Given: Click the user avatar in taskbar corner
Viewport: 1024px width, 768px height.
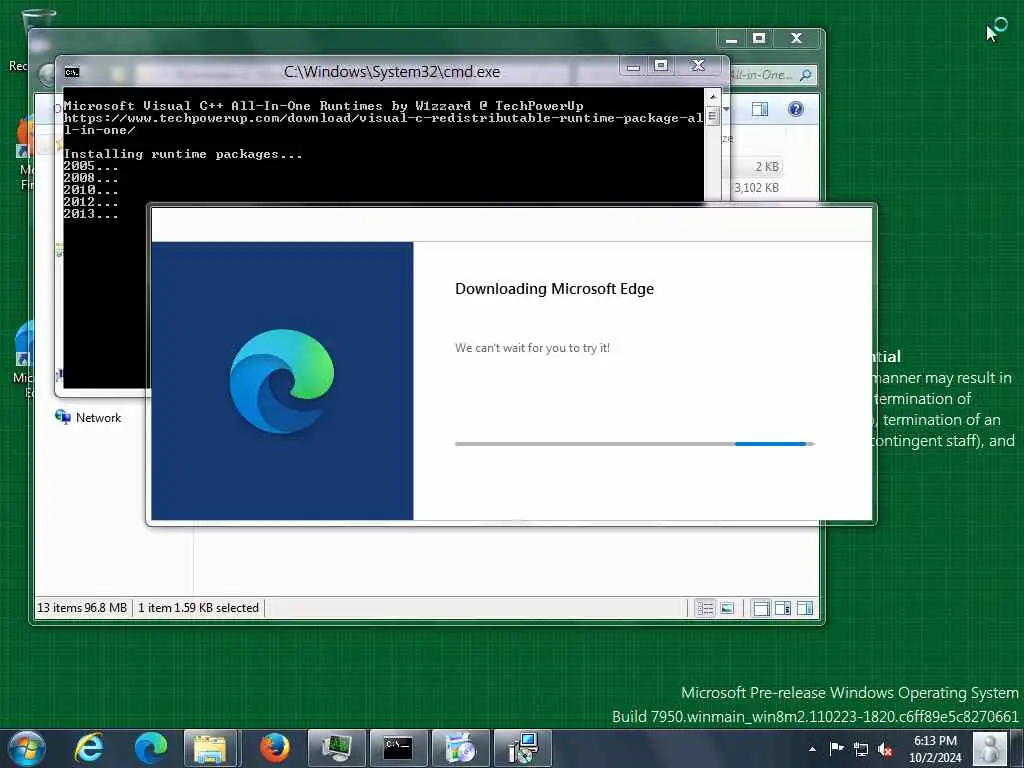Looking at the screenshot, I should pyautogui.click(x=990, y=748).
